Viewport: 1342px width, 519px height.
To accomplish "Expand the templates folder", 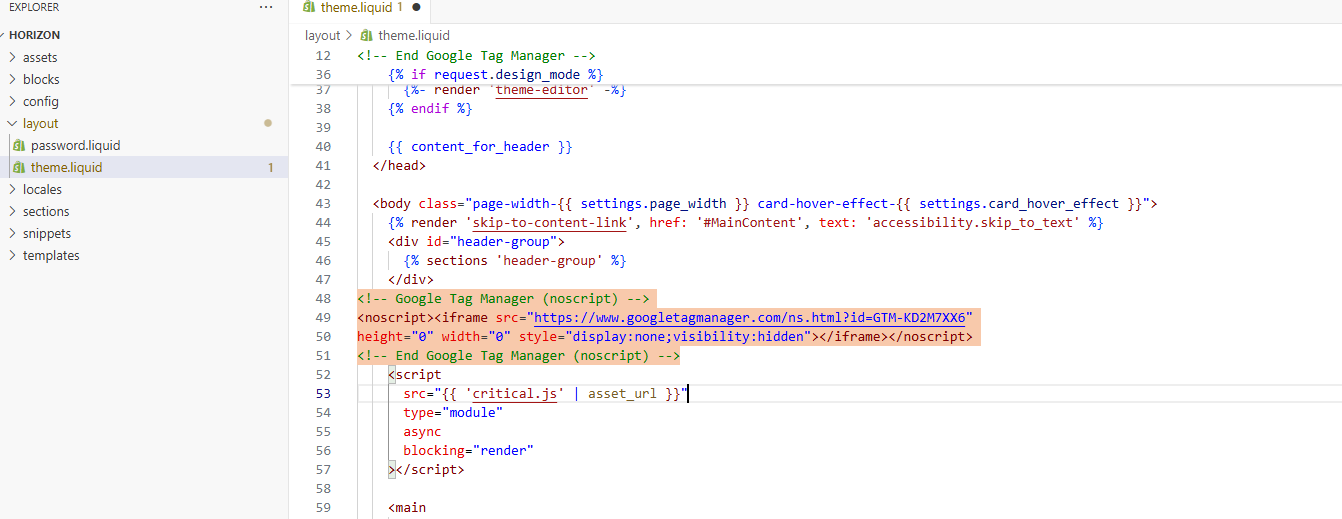I will point(51,255).
